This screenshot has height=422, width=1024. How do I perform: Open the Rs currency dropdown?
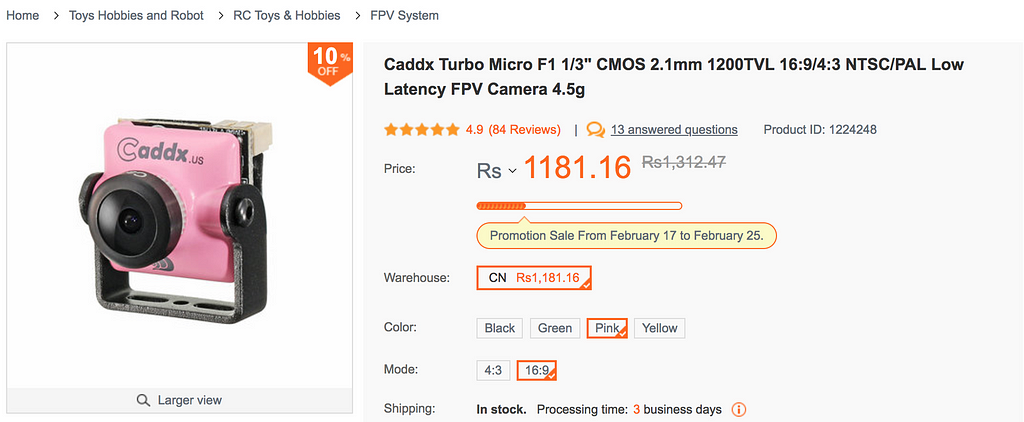click(x=496, y=171)
